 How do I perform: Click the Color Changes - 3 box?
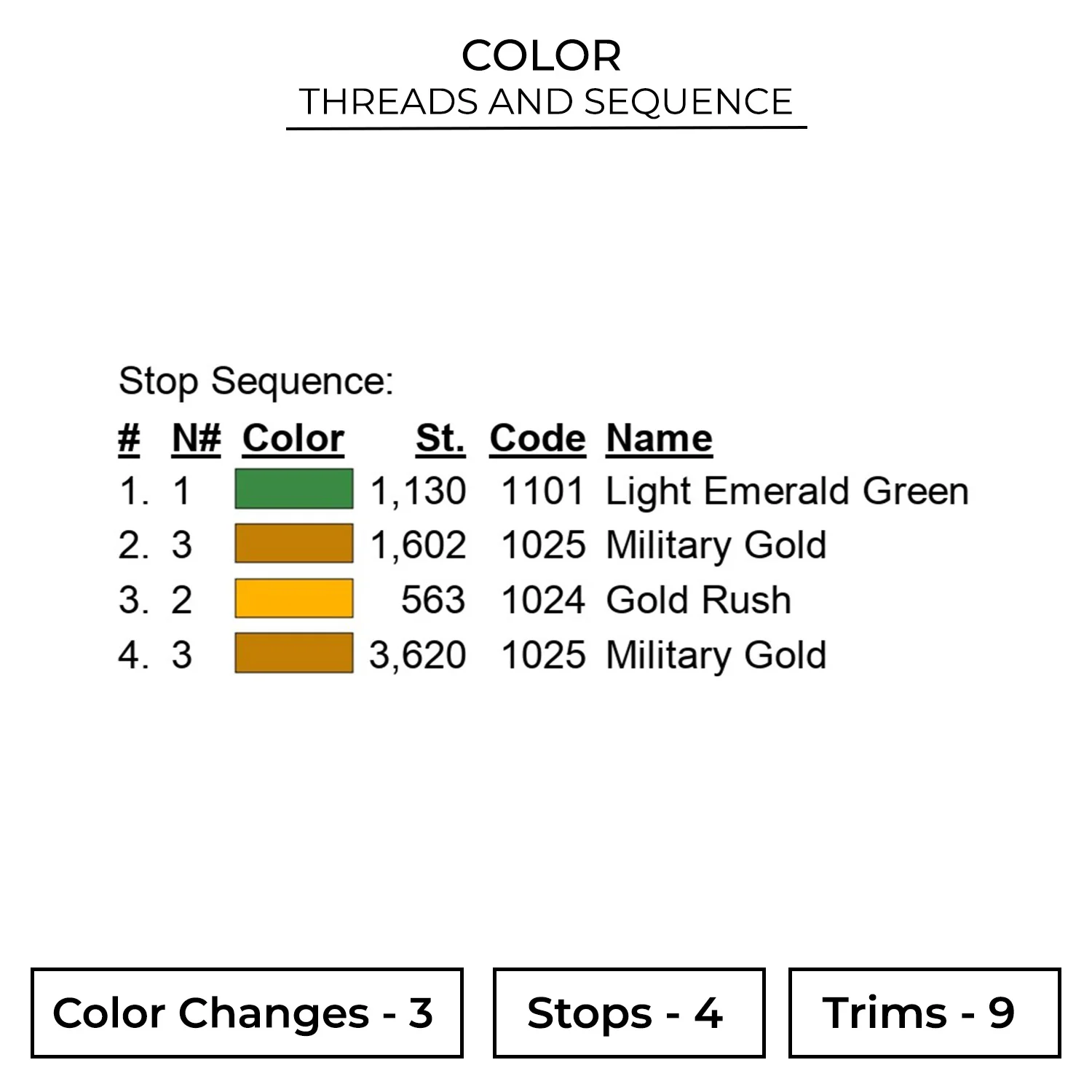point(247,1013)
